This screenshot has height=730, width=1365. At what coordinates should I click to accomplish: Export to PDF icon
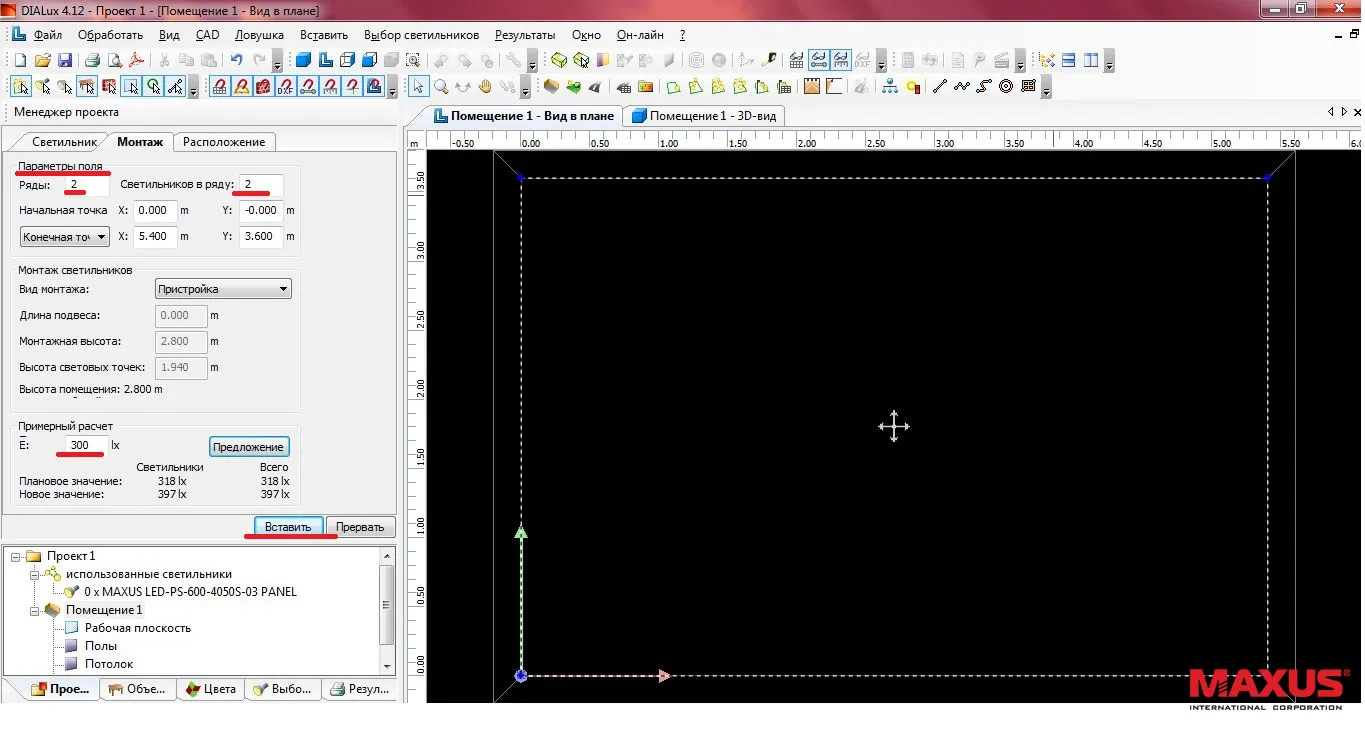tap(136, 60)
